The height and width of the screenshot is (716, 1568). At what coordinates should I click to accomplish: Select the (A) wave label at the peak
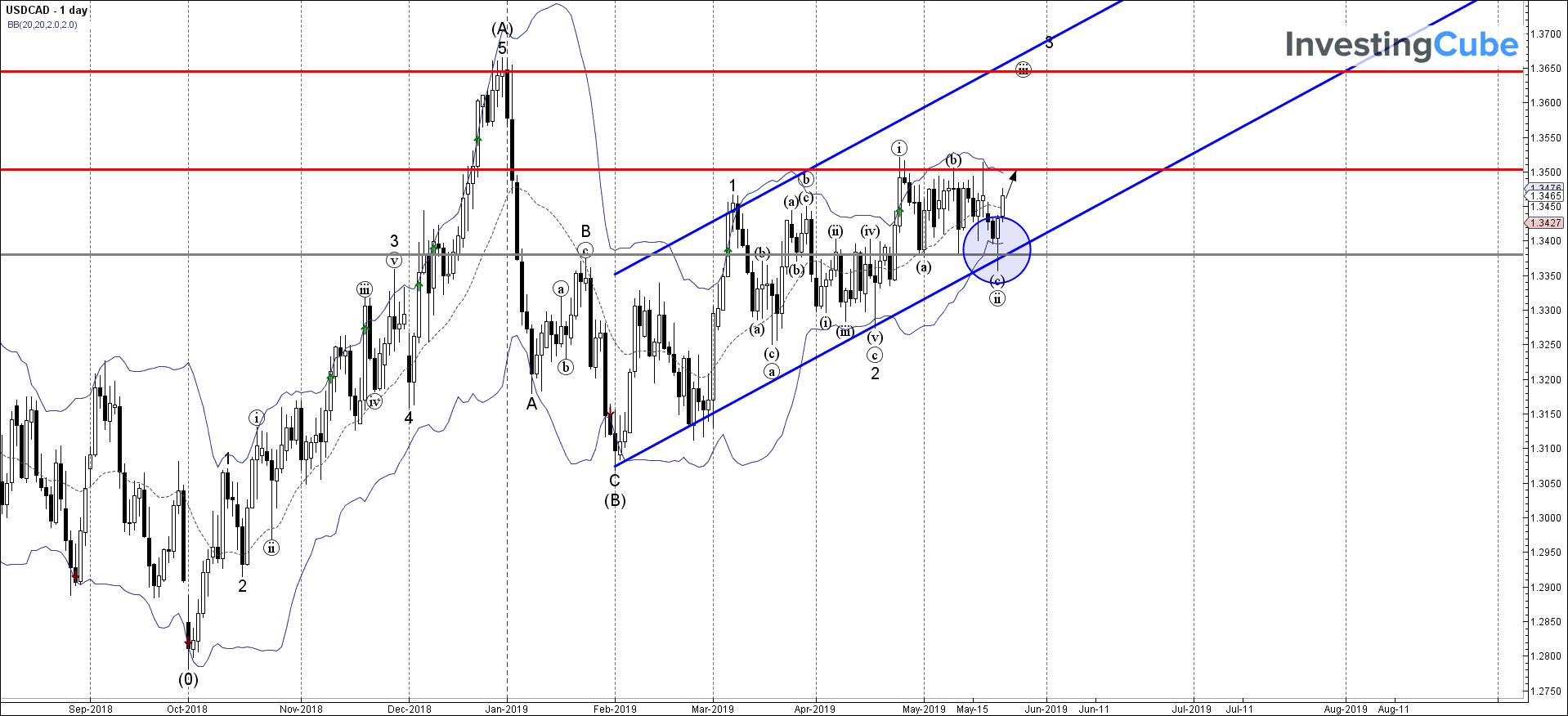502,29
